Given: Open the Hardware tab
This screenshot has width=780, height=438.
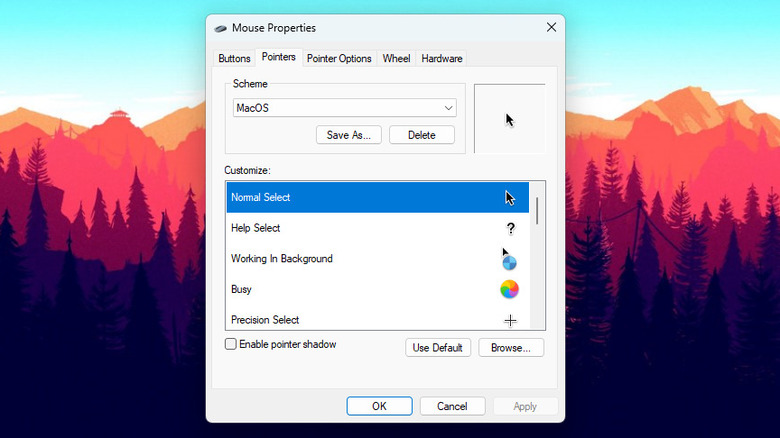Looking at the screenshot, I should coord(442,58).
